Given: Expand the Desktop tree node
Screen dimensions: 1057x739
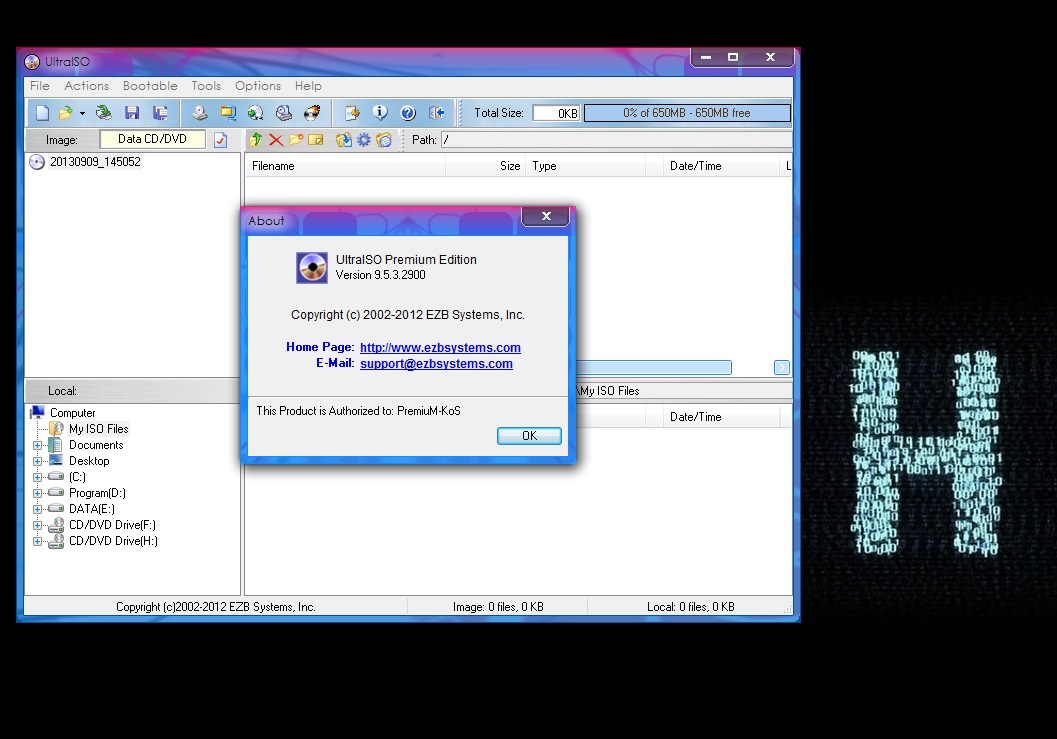Looking at the screenshot, I should coord(38,461).
